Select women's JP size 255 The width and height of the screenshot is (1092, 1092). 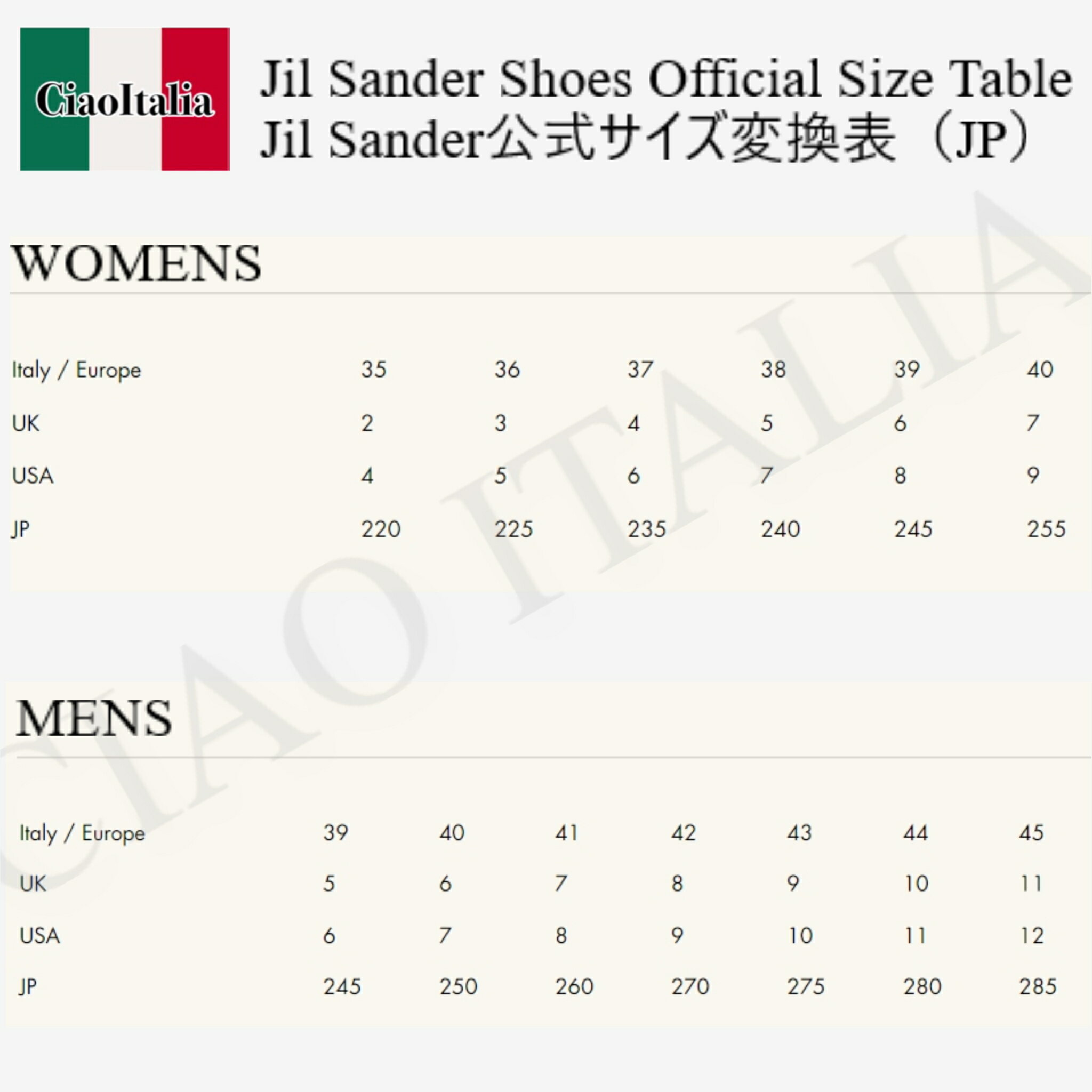(1046, 529)
